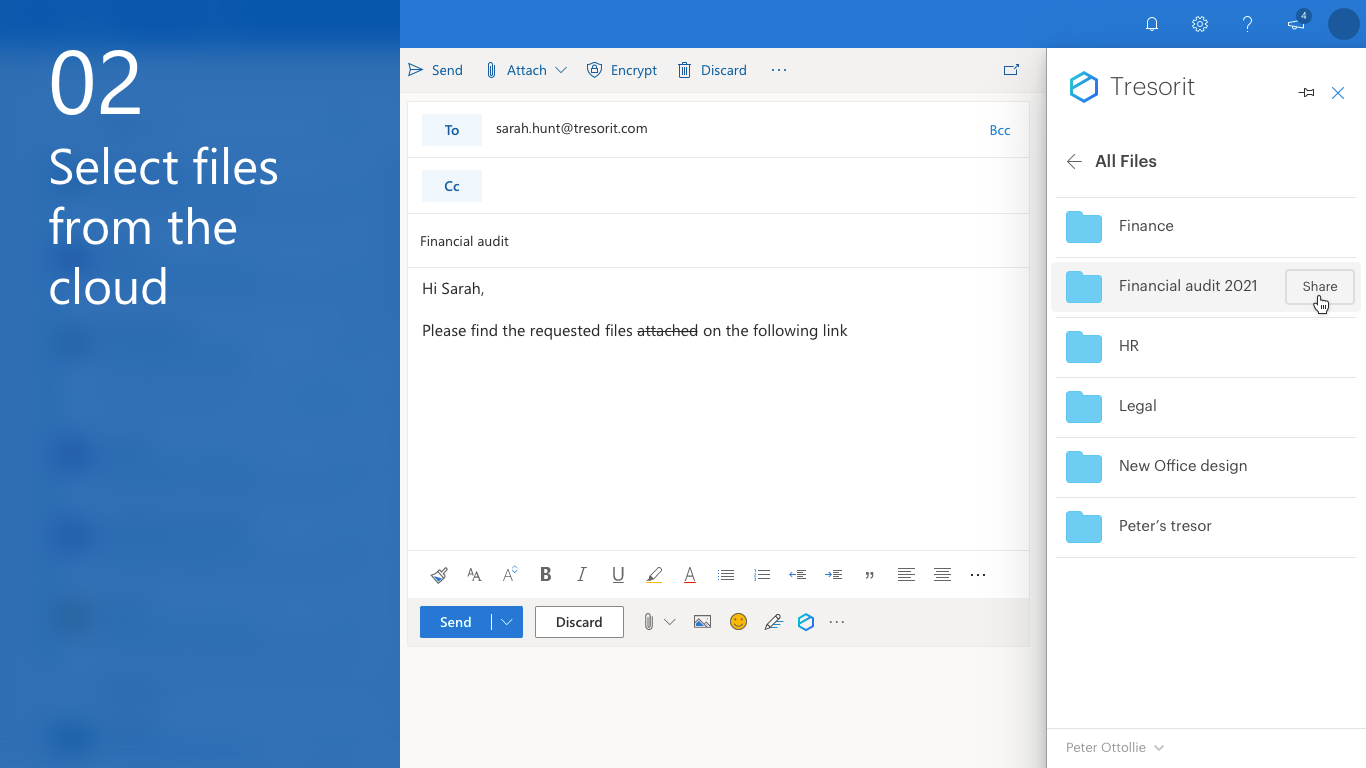This screenshot has width=1366, height=768.
Task: Open the Legal folder
Action: click(x=1206, y=407)
